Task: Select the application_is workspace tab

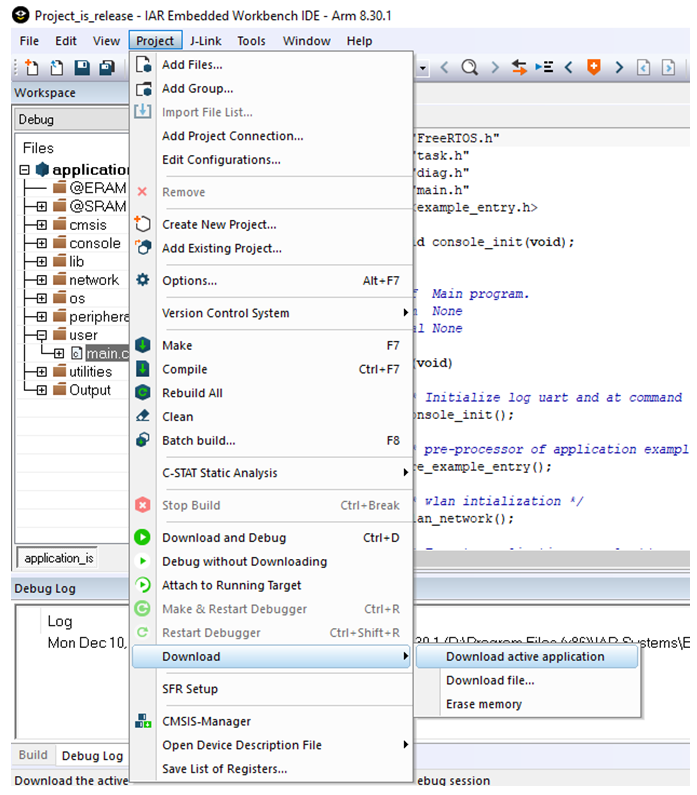Action: coord(58,558)
